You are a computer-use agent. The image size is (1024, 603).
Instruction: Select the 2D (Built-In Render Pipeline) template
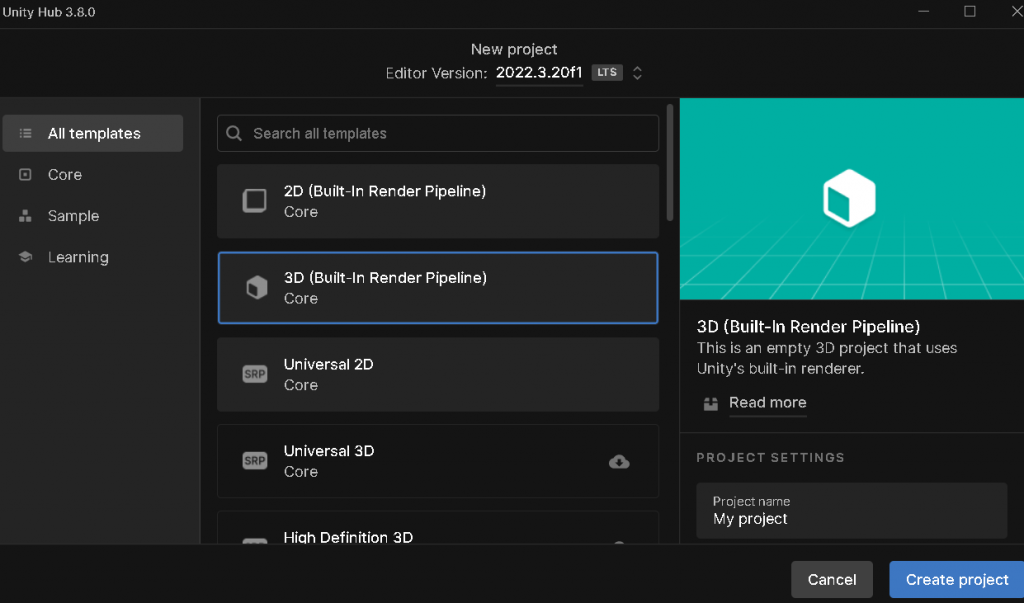click(x=438, y=201)
